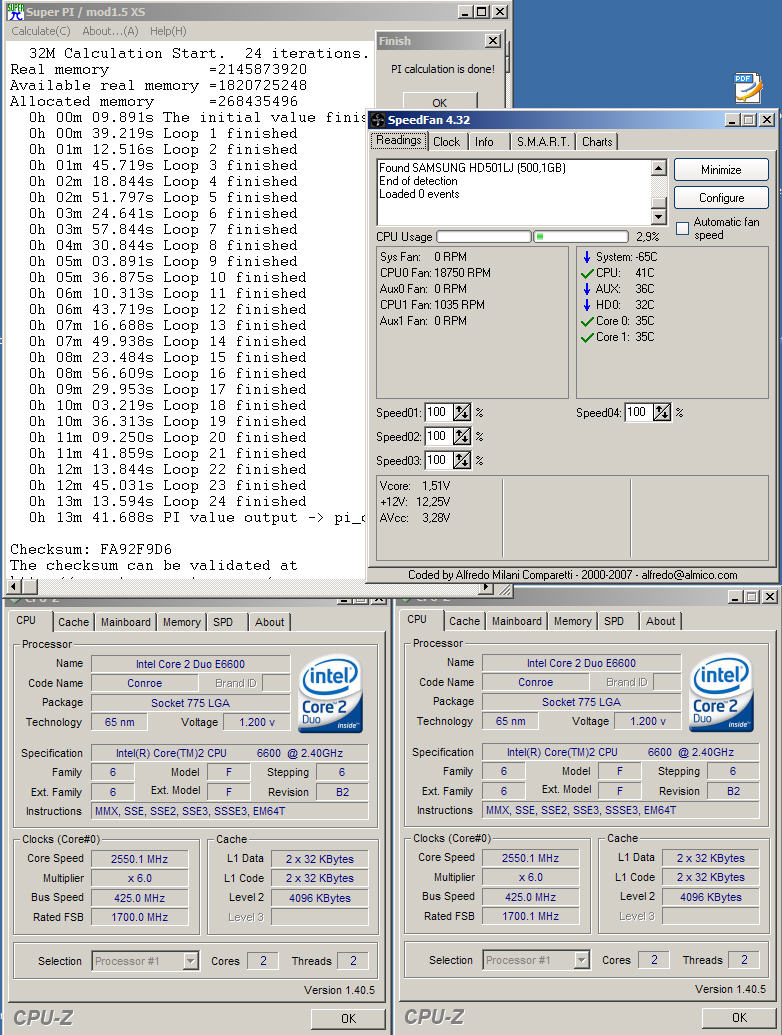Viewport: 782px width, 1035px height.
Task: Open SPD tab in left CPU-Z window
Action: click(223, 622)
